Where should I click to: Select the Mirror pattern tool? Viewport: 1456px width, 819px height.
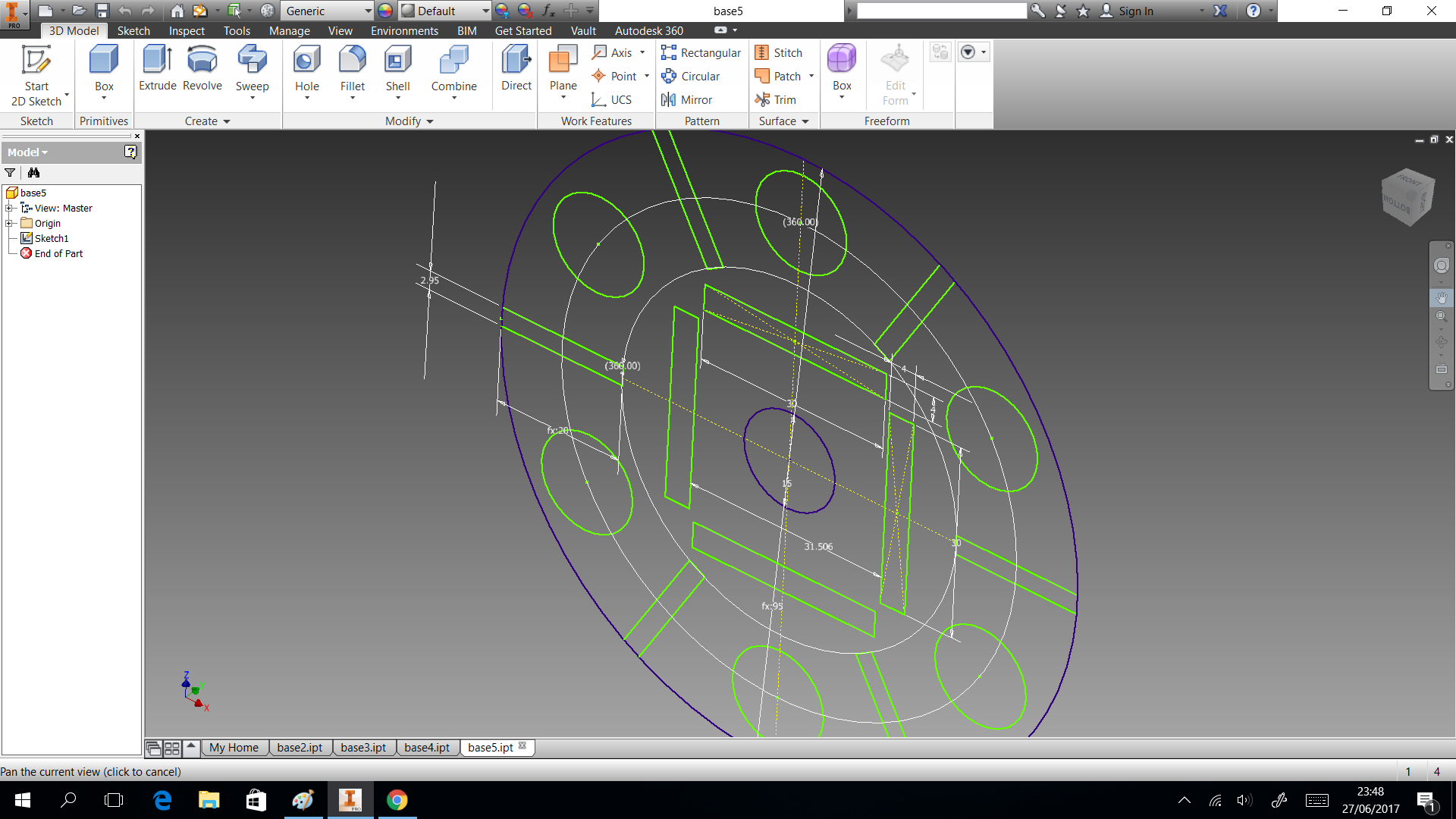click(687, 100)
